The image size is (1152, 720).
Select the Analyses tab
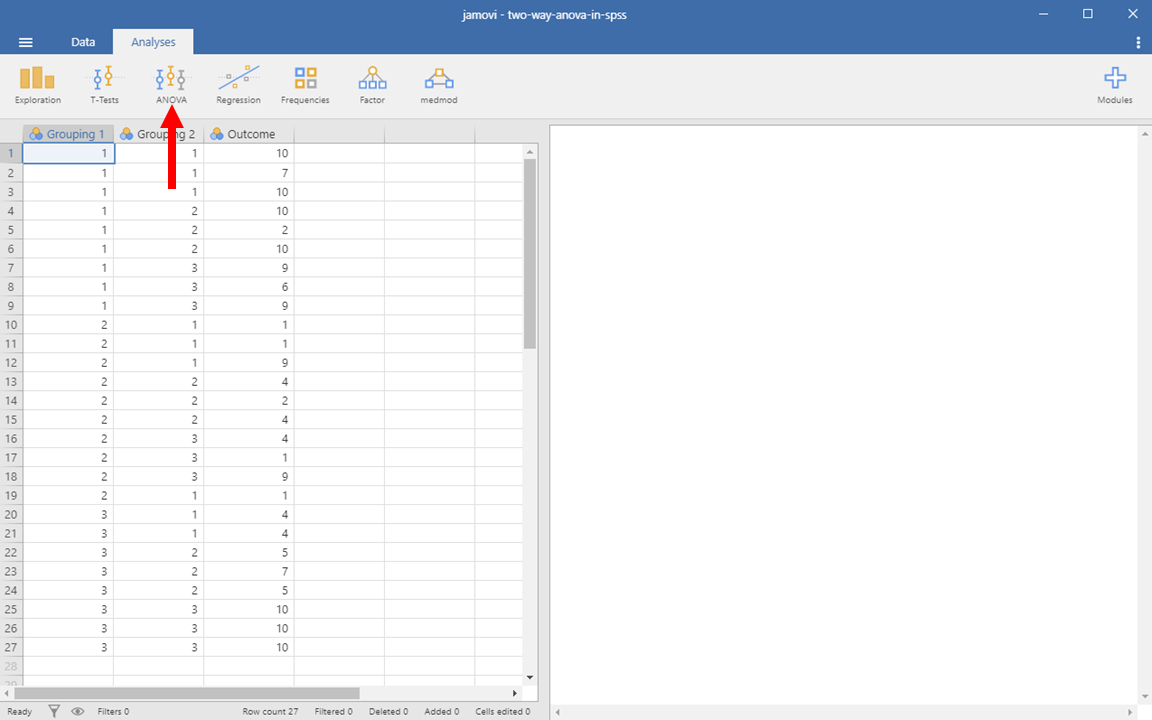pyautogui.click(x=153, y=42)
